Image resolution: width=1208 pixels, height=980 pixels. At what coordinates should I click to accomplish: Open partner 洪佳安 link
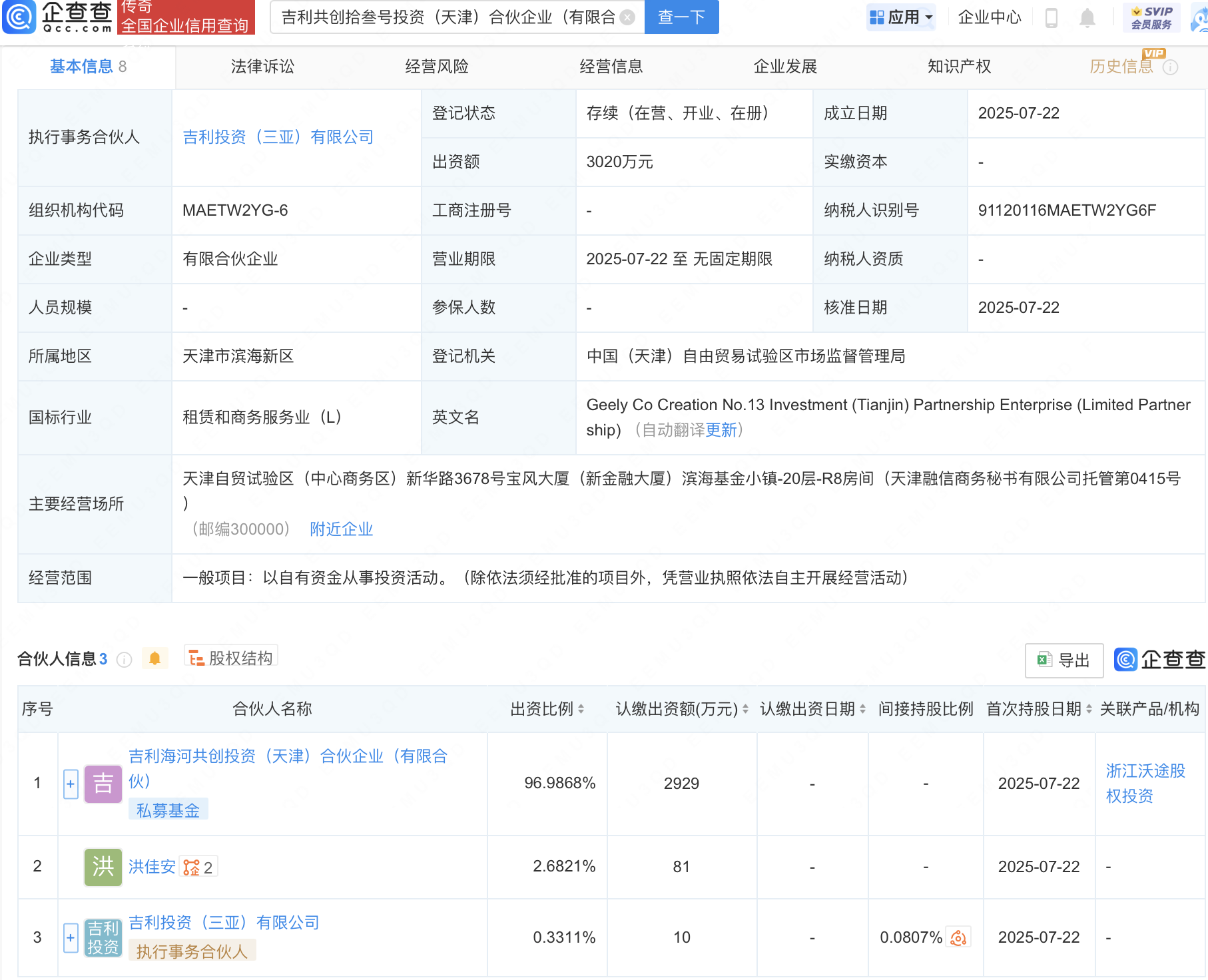pyautogui.click(x=152, y=867)
